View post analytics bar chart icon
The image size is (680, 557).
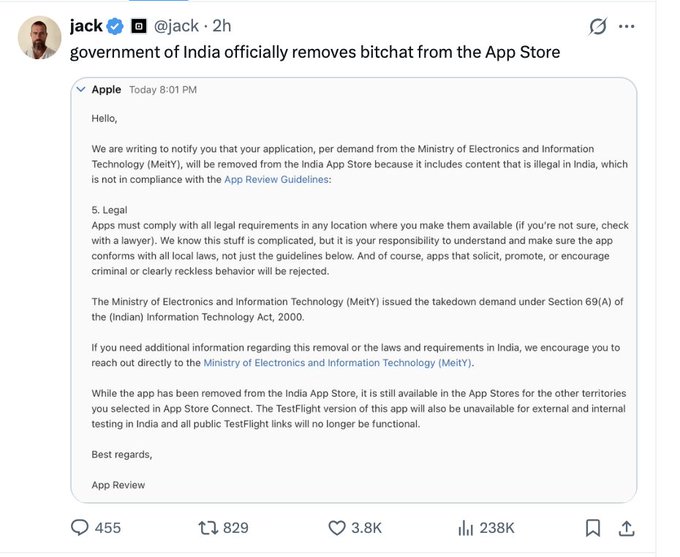[x=465, y=528]
